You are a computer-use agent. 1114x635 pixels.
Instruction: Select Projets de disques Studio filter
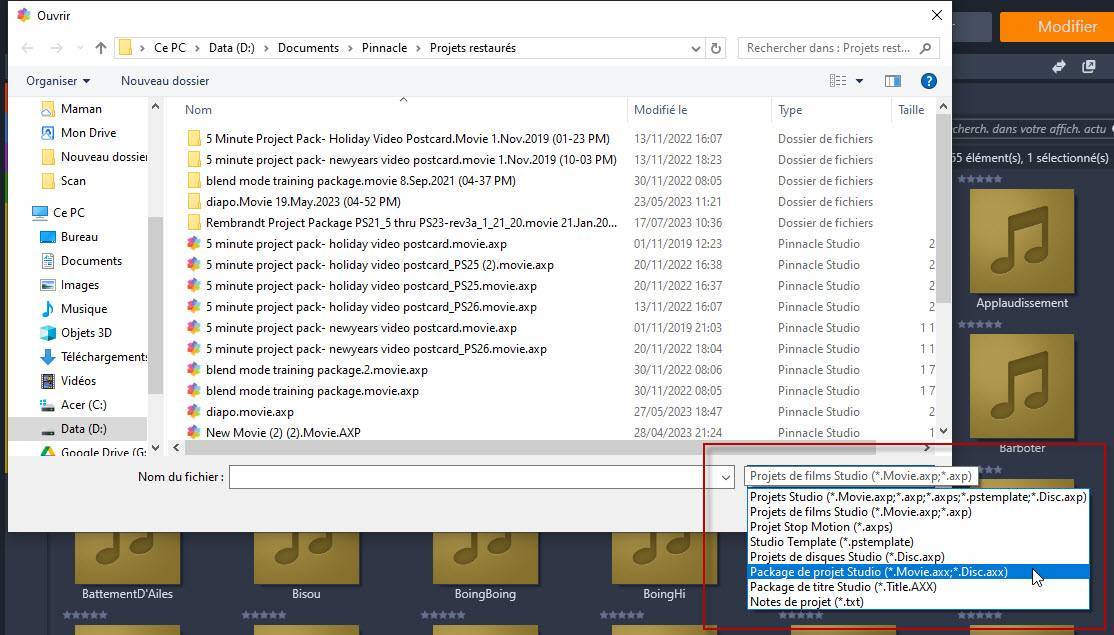[x=918, y=557]
